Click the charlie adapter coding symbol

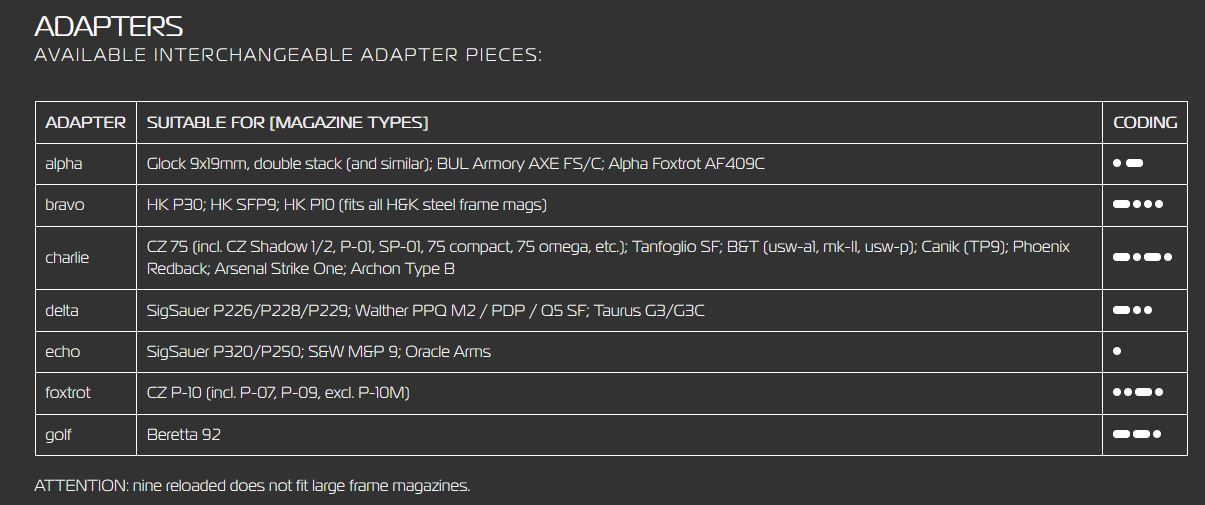point(1142,257)
